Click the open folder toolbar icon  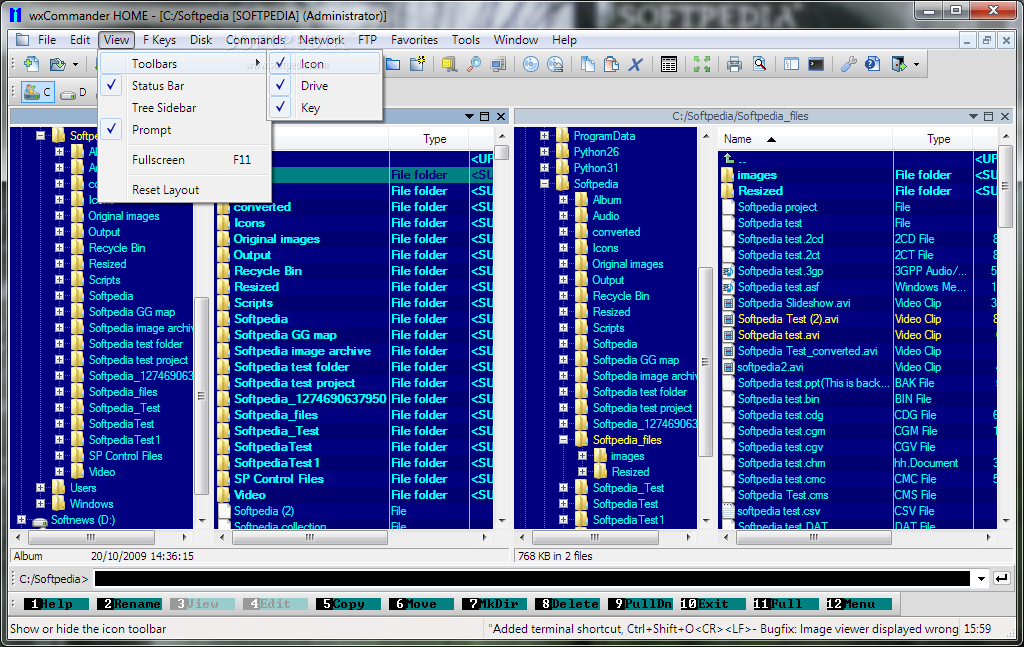(x=57, y=64)
